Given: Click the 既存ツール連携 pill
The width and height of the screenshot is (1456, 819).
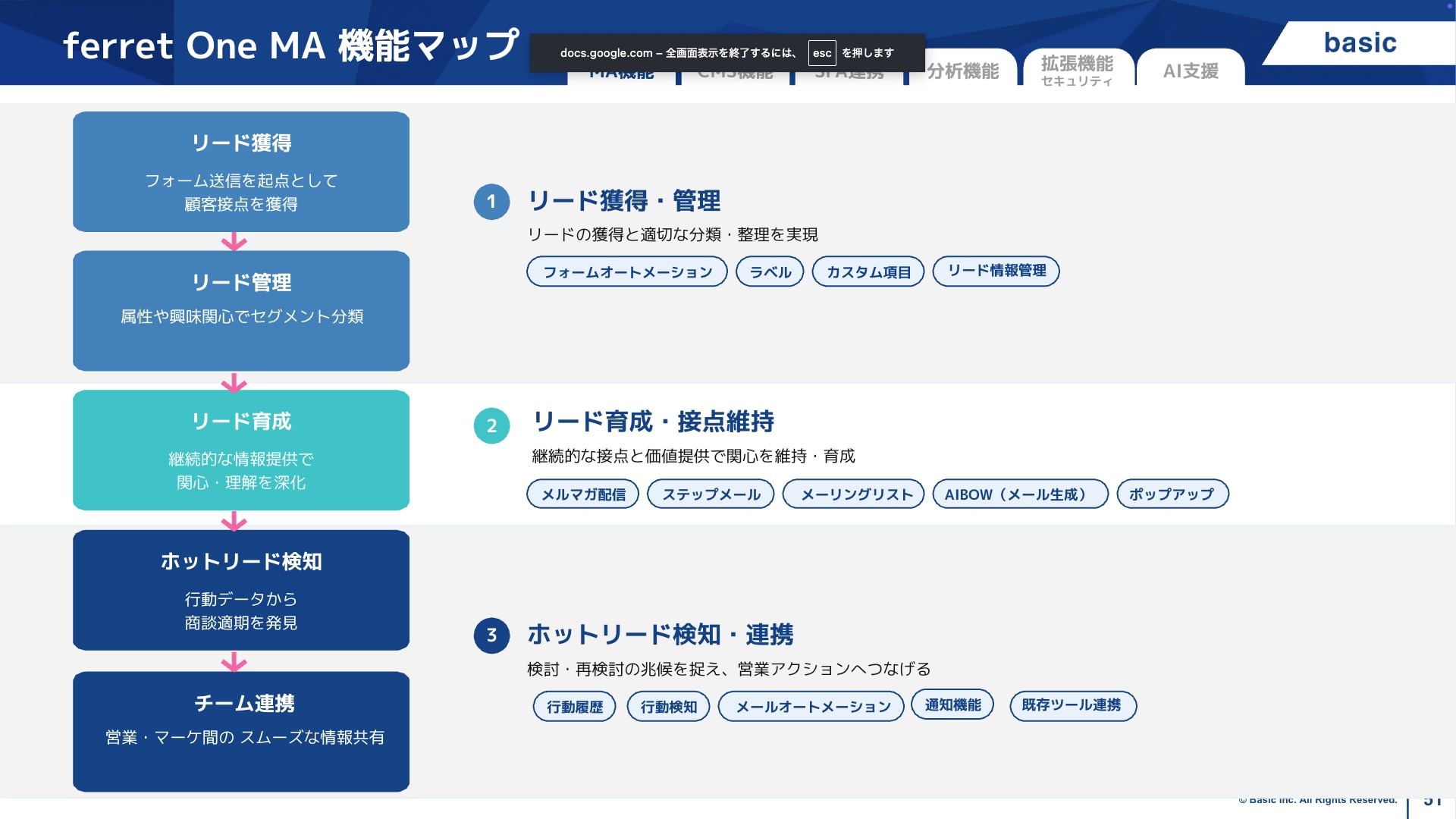Looking at the screenshot, I should (1072, 706).
